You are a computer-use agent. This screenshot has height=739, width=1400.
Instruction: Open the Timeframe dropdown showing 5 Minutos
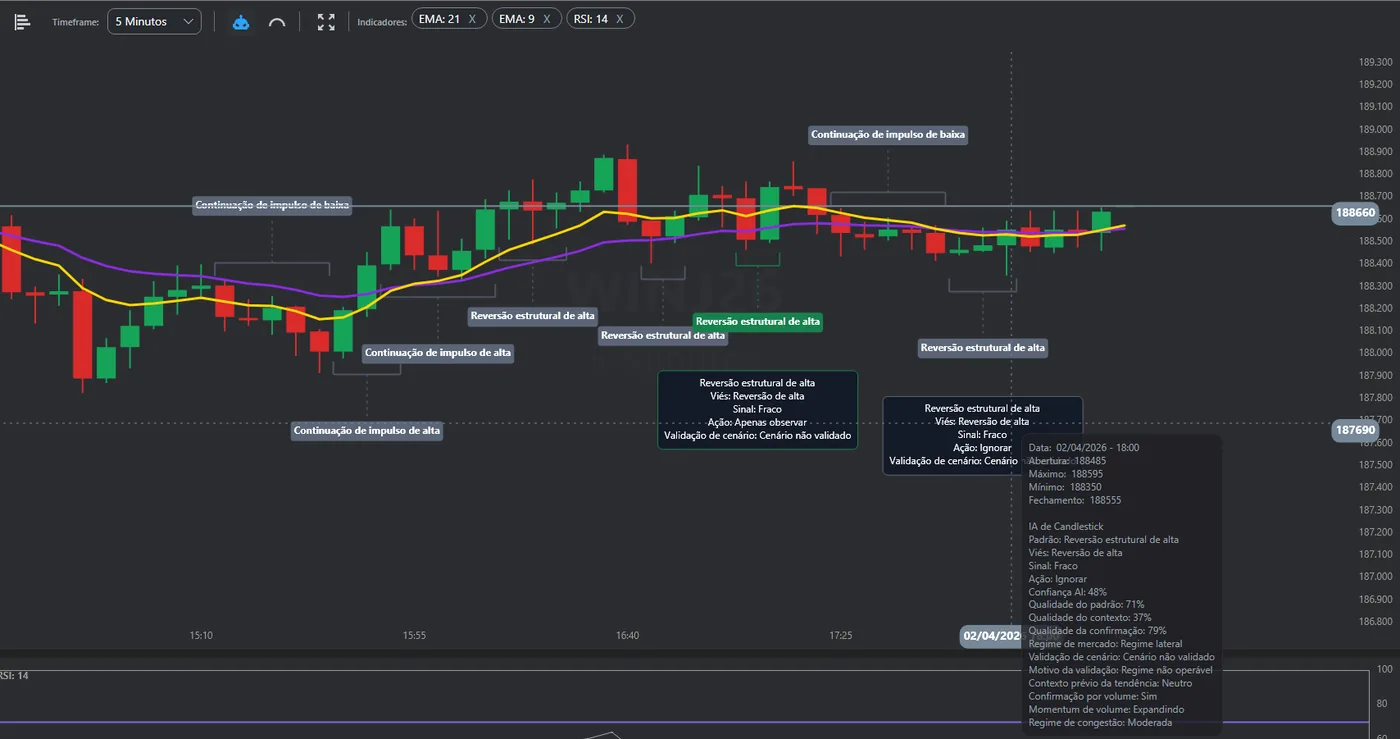(x=154, y=21)
